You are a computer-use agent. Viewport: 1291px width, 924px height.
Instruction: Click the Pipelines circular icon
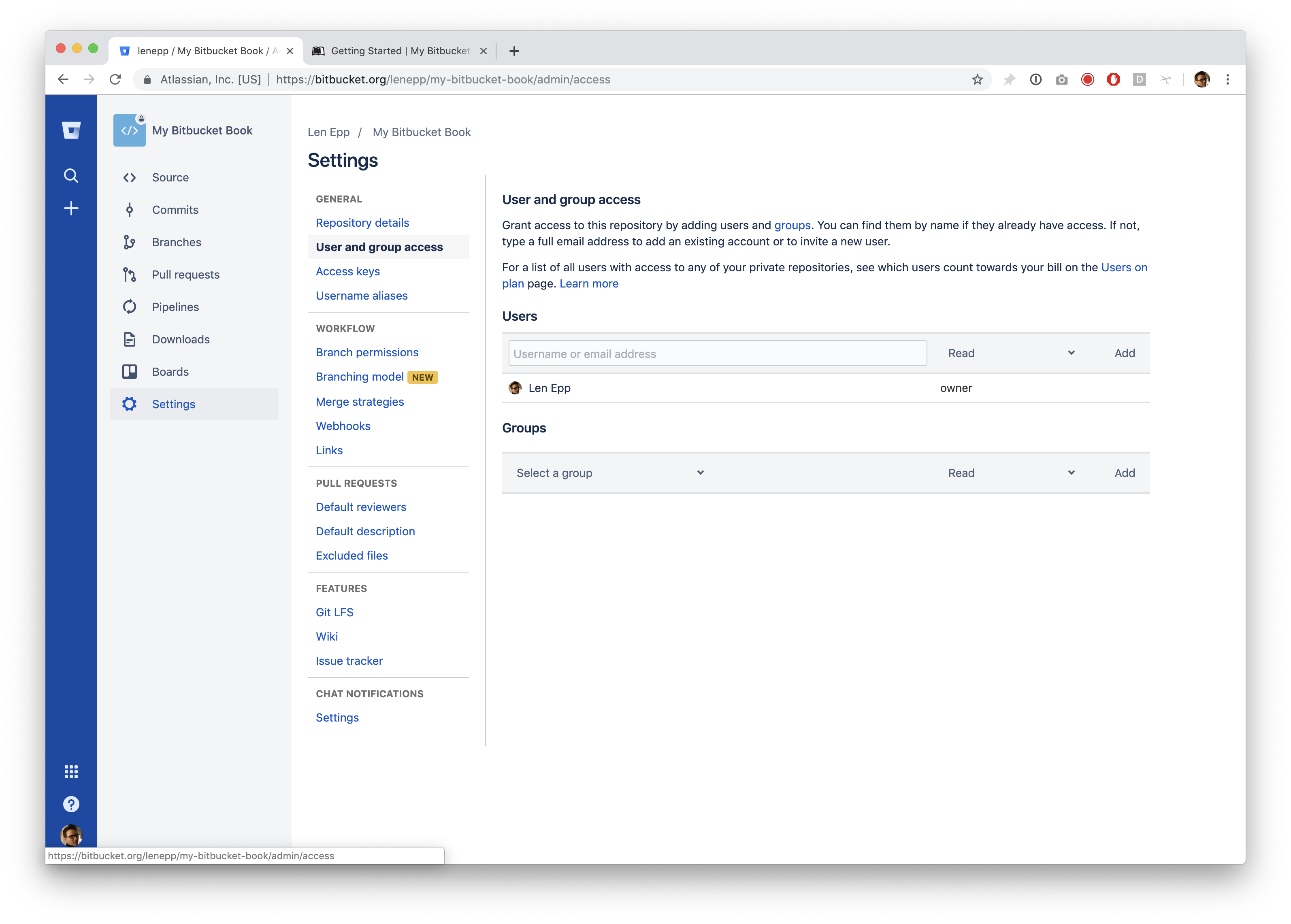pos(129,307)
